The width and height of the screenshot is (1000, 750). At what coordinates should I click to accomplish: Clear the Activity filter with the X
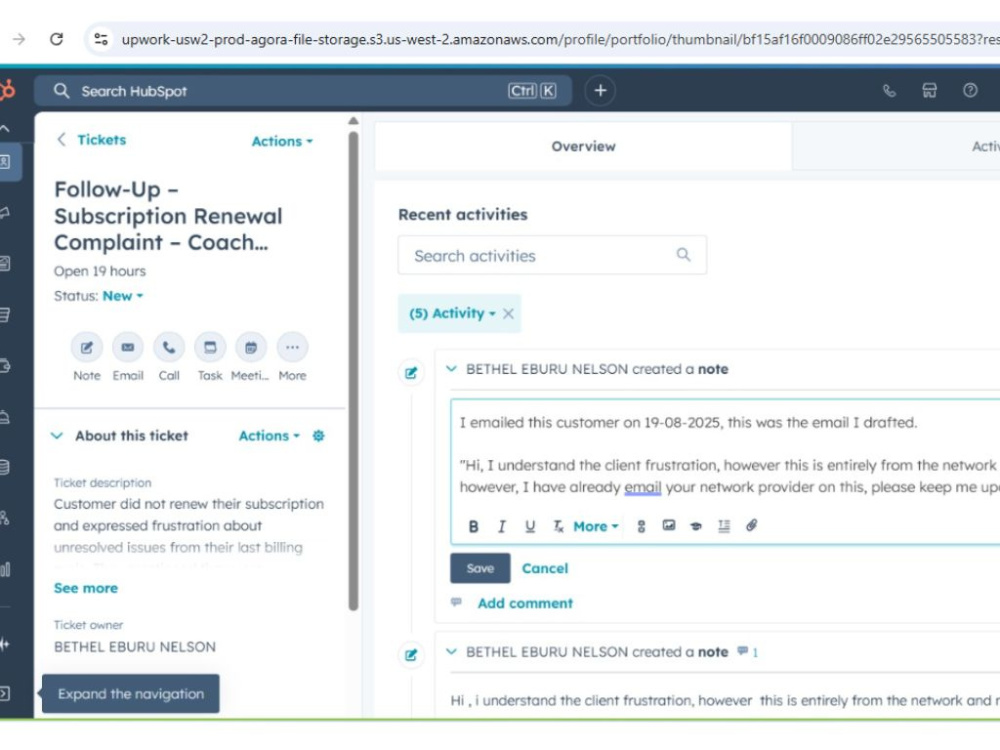click(508, 313)
